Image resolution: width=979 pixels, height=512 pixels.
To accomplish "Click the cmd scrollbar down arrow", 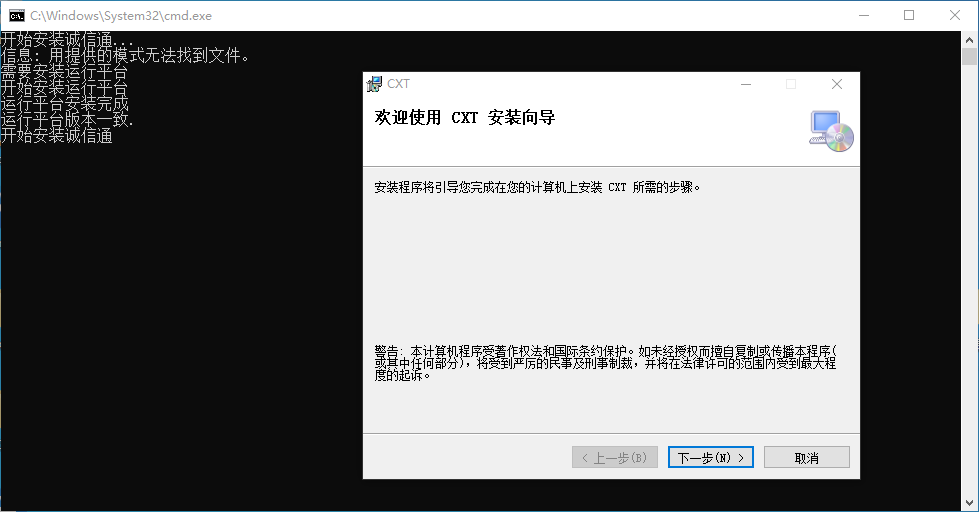I will [x=969, y=503].
